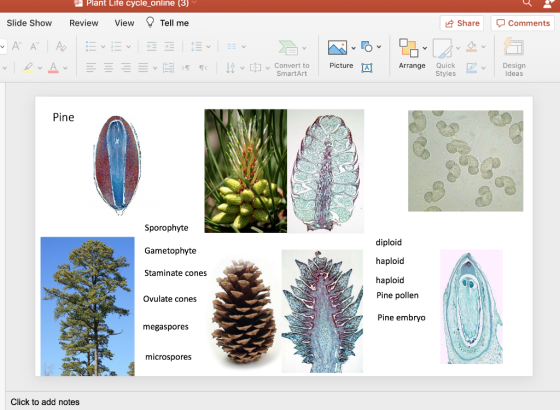Screen dimensions: 560x410
Task: Click the red font color A icon
Action: 53,68
